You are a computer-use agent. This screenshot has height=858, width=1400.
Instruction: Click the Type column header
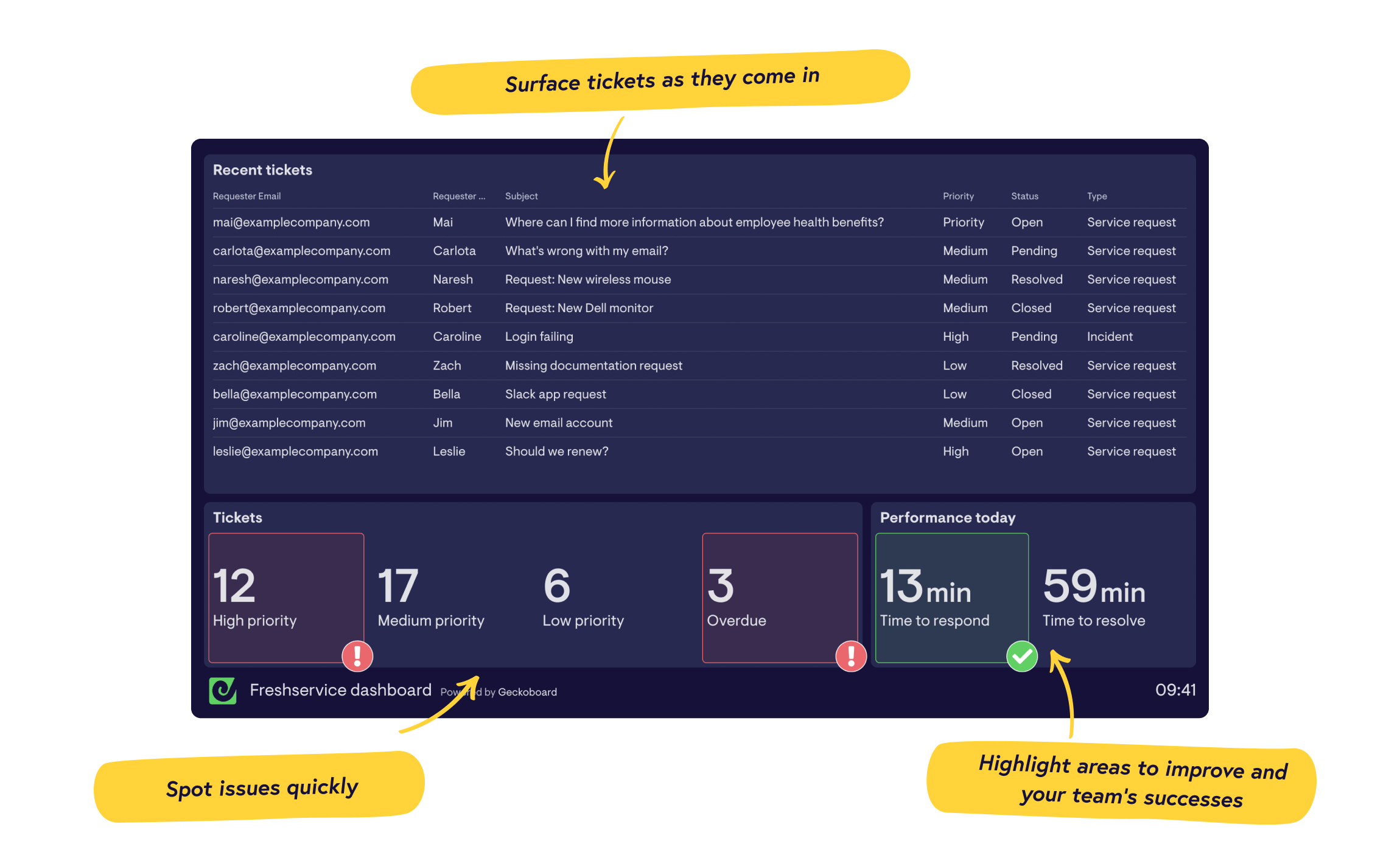(x=1097, y=196)
